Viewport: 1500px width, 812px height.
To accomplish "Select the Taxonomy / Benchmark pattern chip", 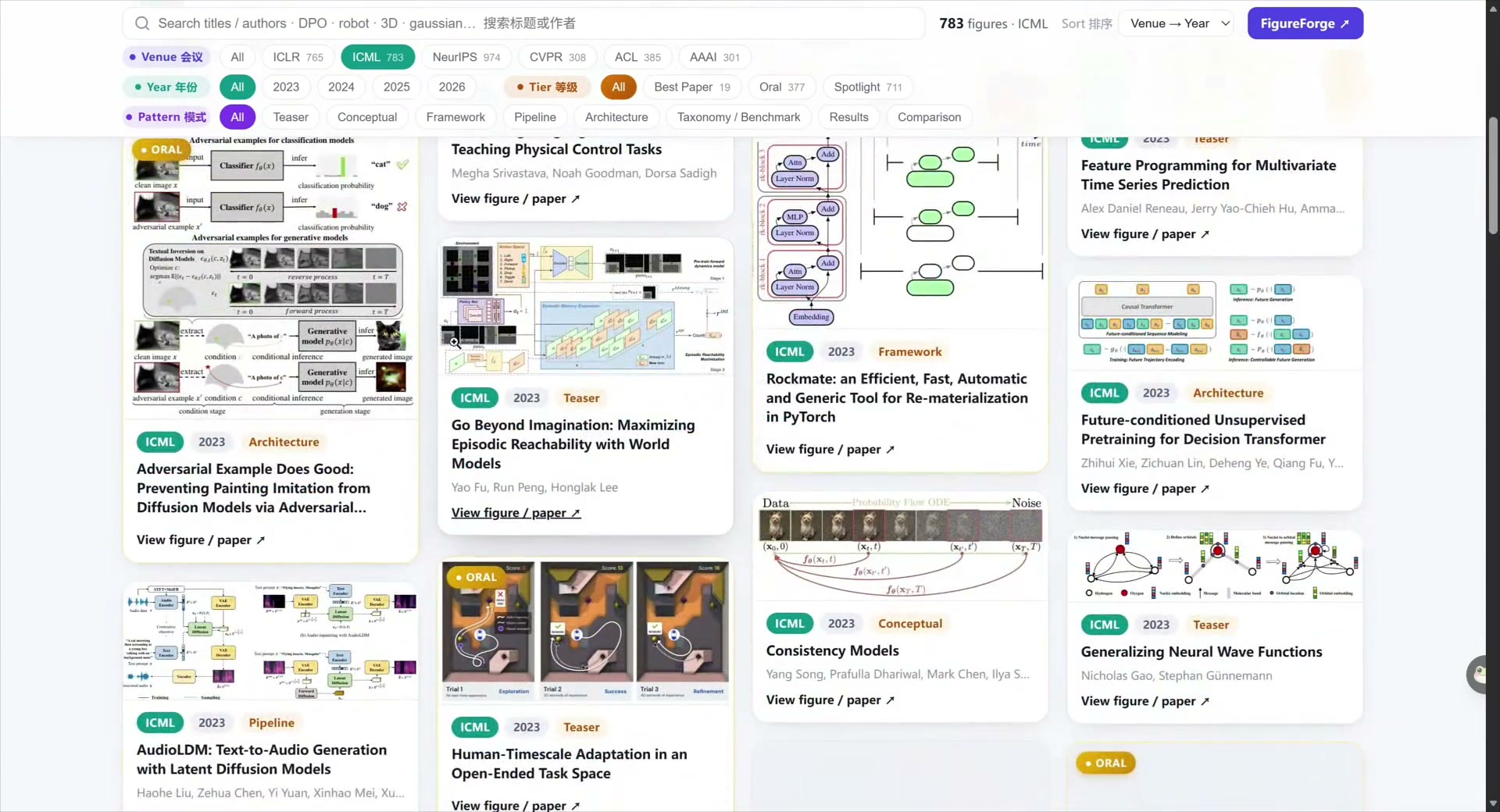I will point(738,117).
